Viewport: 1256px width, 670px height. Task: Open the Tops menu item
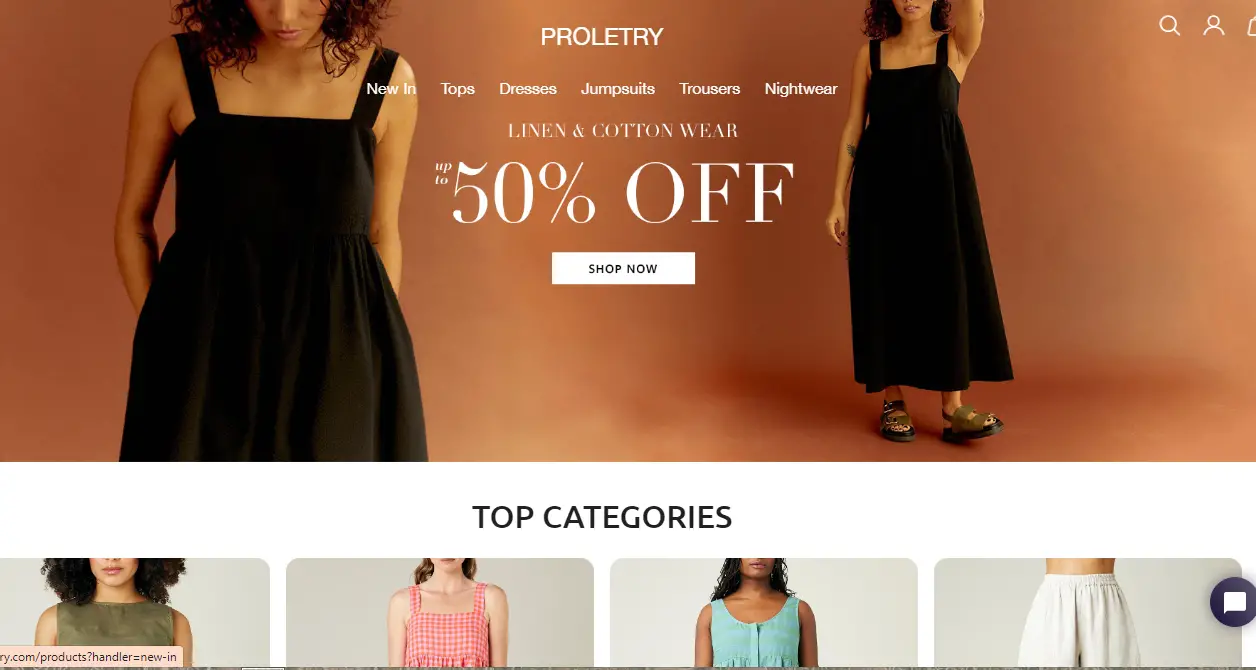pos(458,89)
